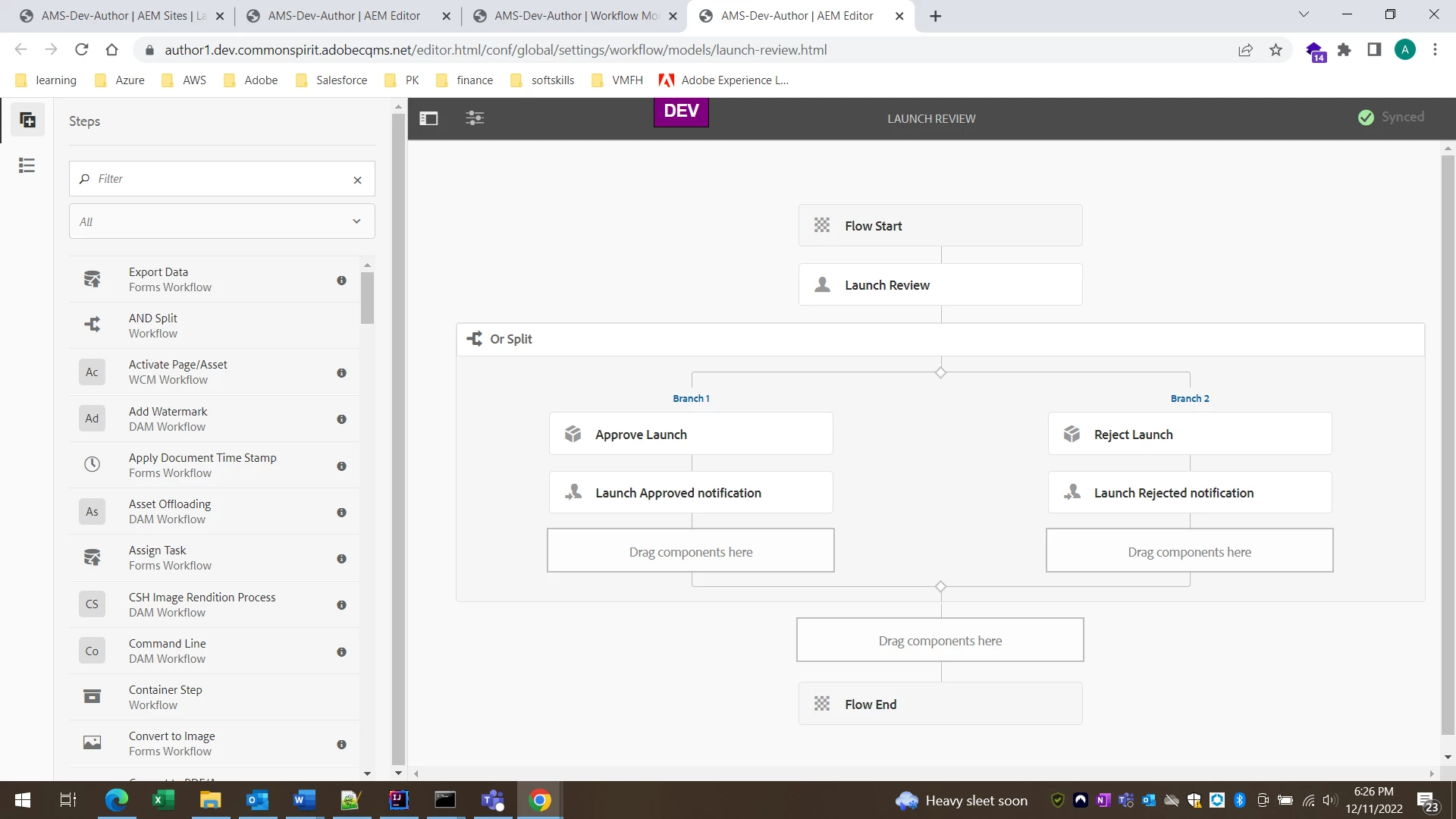Screen dimensions: 1456x819
Task: Click the Filter search input
Action: click(x=220, y=179)
